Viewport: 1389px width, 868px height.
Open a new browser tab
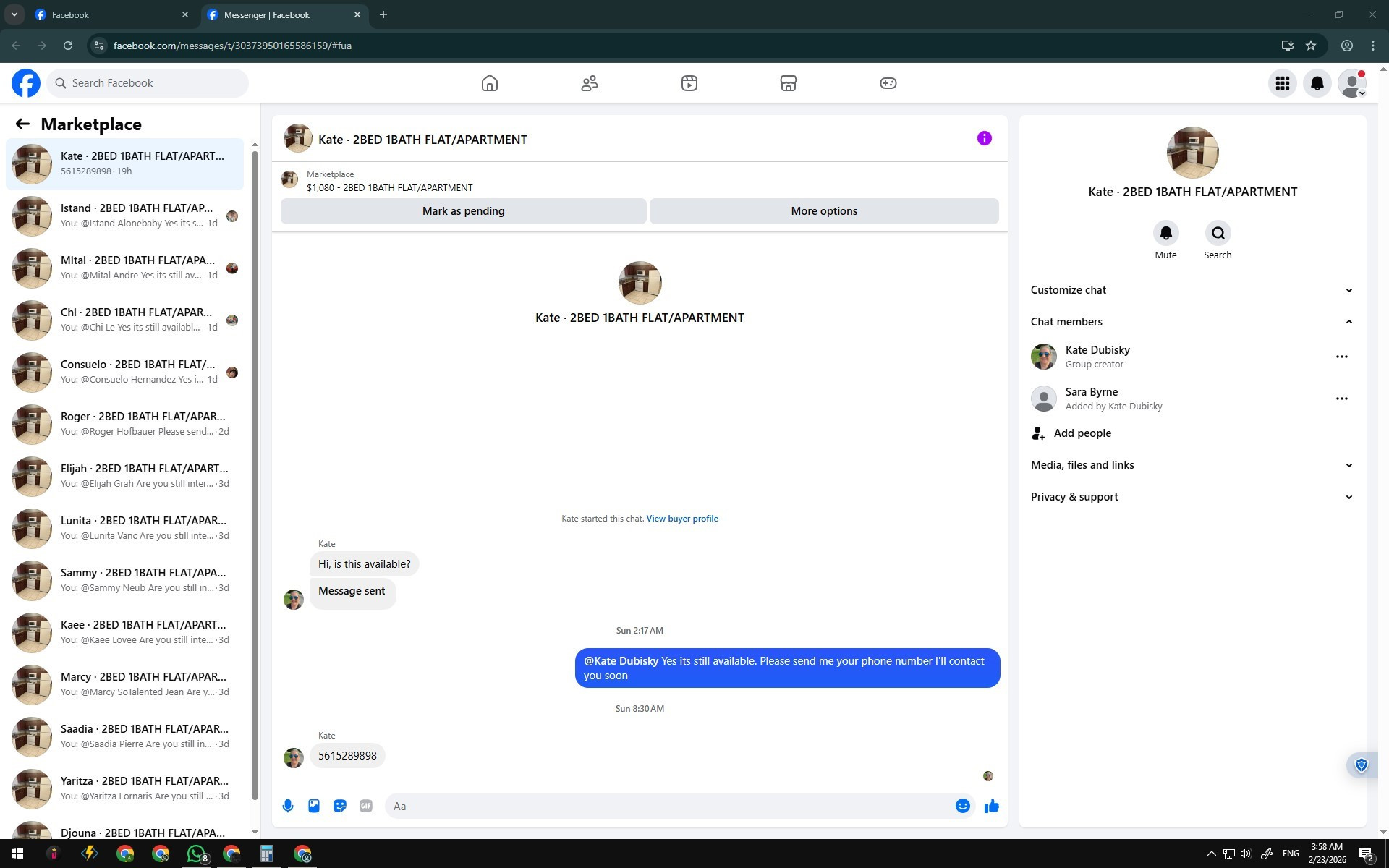click(x=383, y=14)
